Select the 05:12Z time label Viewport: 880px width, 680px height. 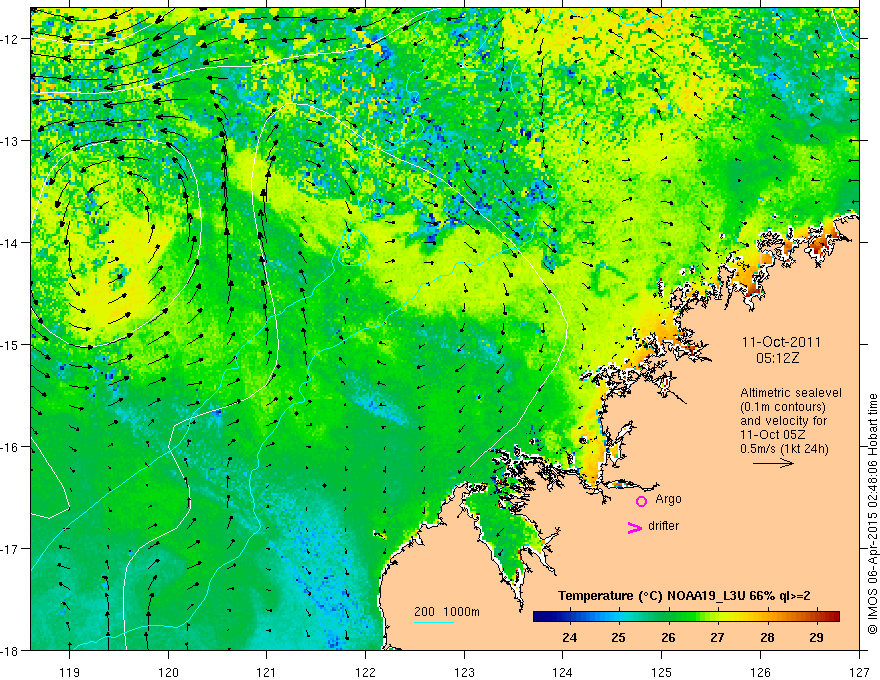click(777, 358)
